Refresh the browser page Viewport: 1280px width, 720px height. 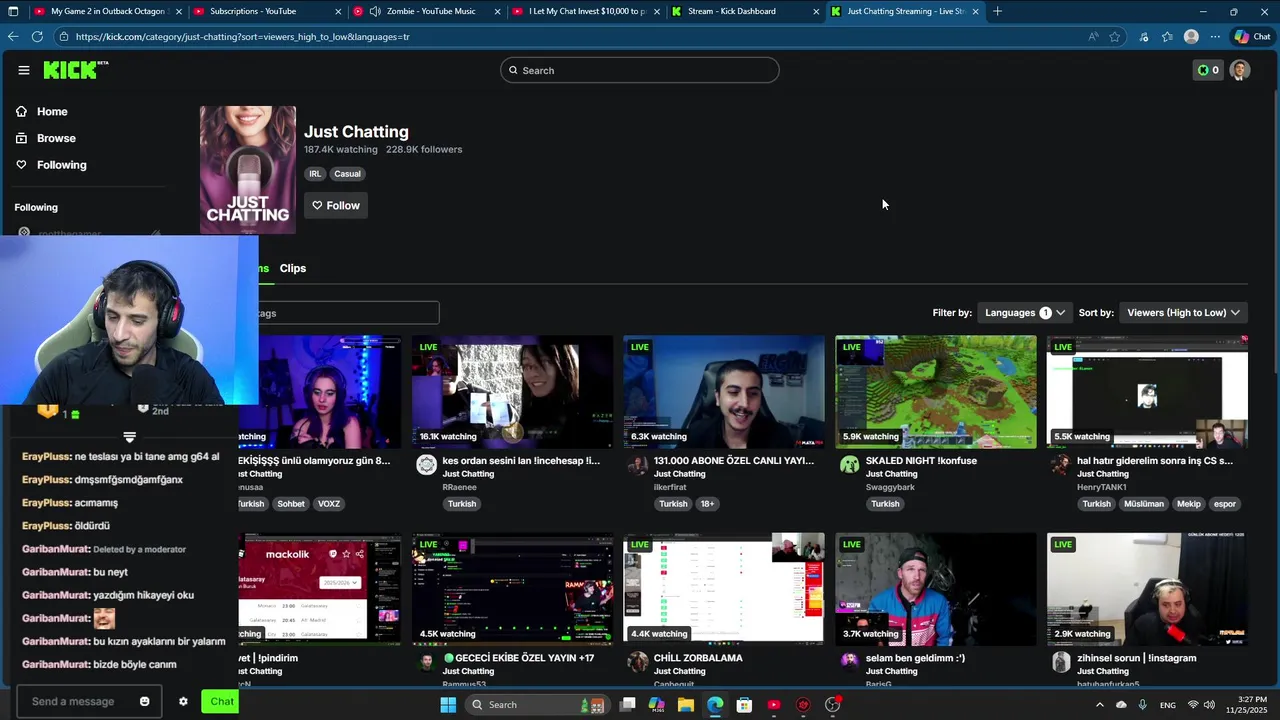pos(37,36)
